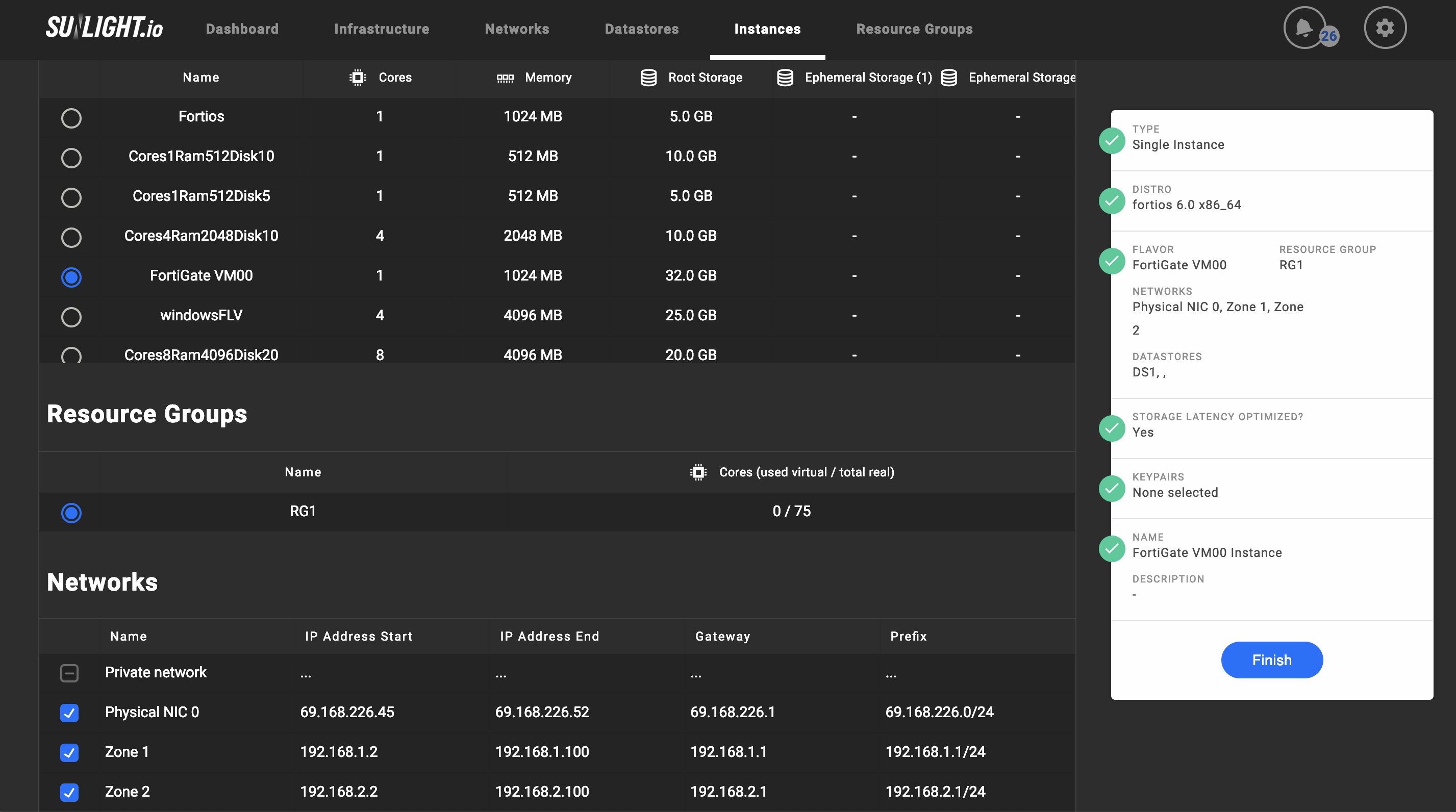Click the Finish button
The height and width of the screenshot is (812, 1456).
coord(1272,659)
